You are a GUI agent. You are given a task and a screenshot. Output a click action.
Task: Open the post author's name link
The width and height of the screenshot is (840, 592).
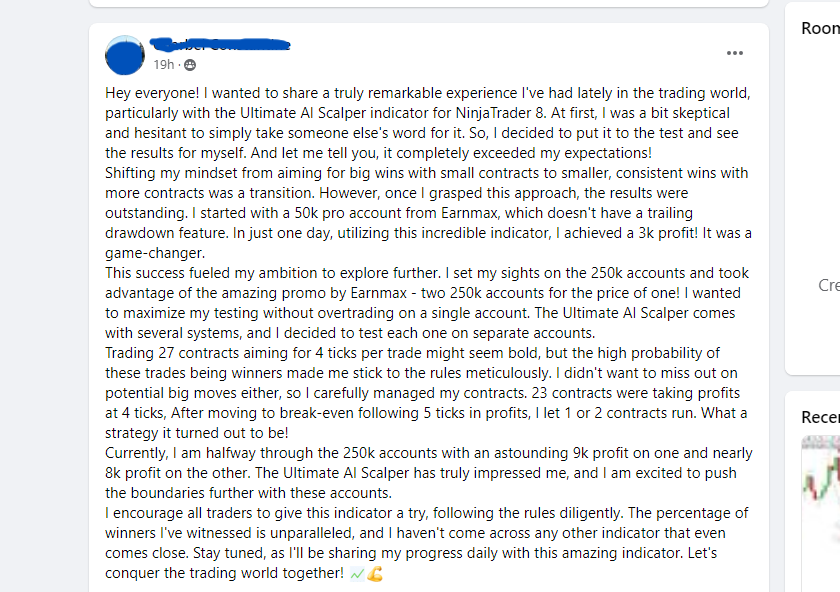click(220, 44)
